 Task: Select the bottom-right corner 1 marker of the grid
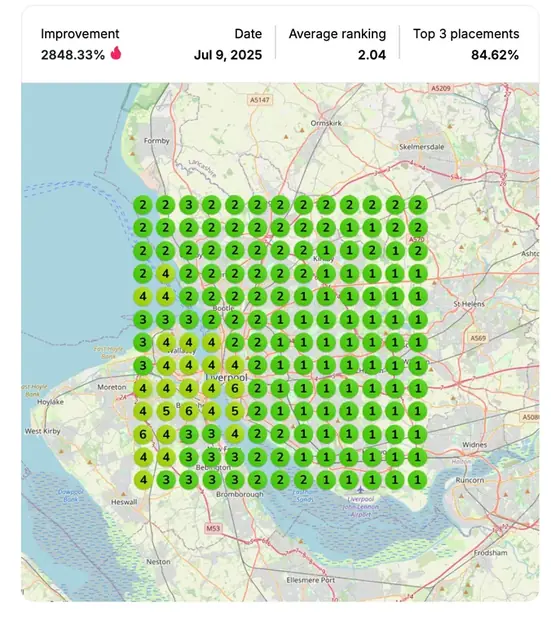pyautogui.click(x=418, y=480)
